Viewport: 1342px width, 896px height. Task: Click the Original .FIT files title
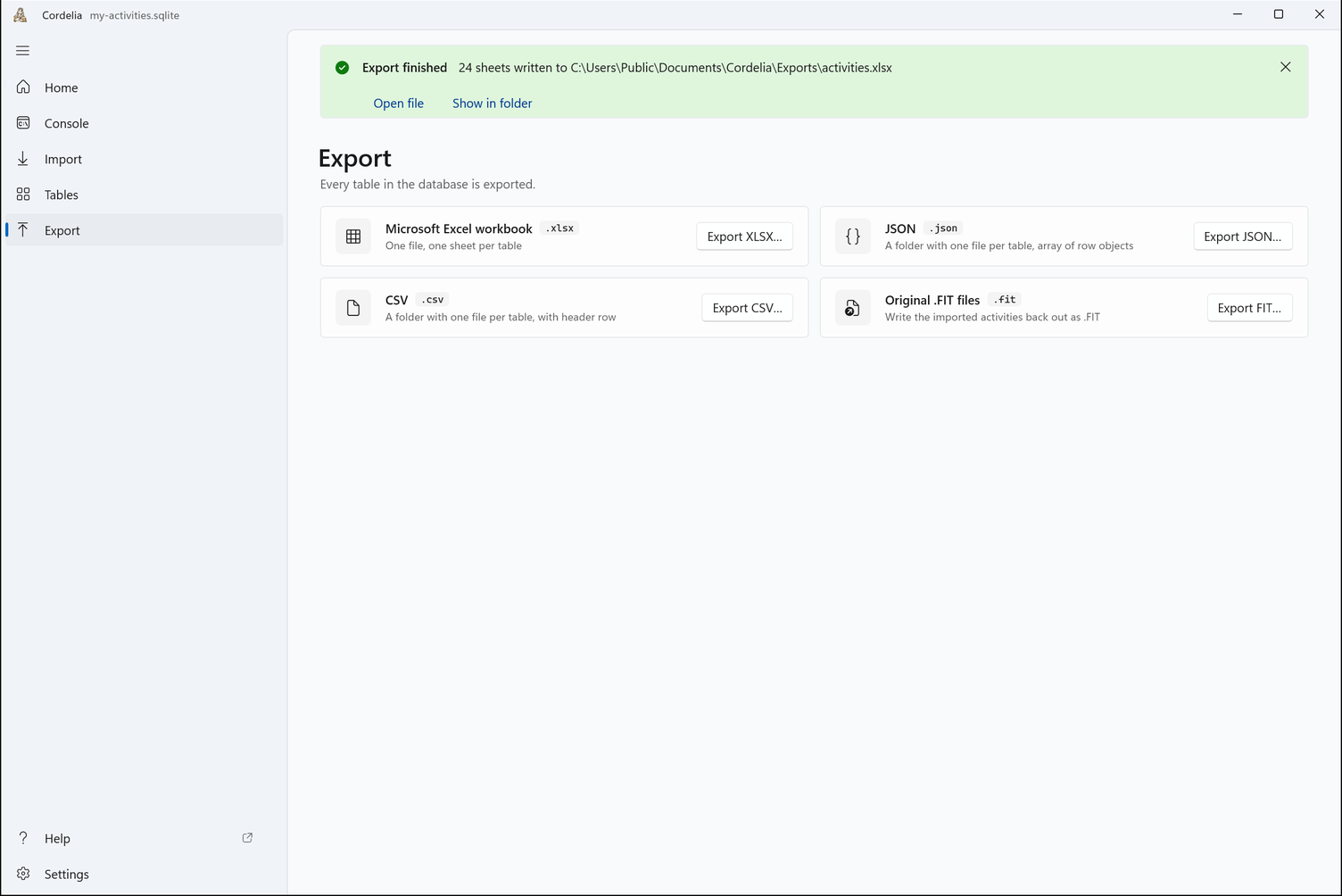tap(932, 300)
